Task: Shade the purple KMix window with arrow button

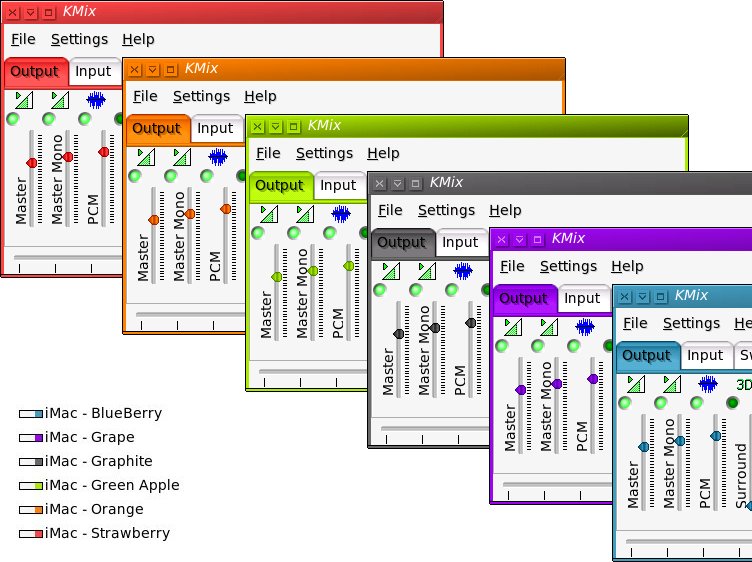Action: click(519, 239)
